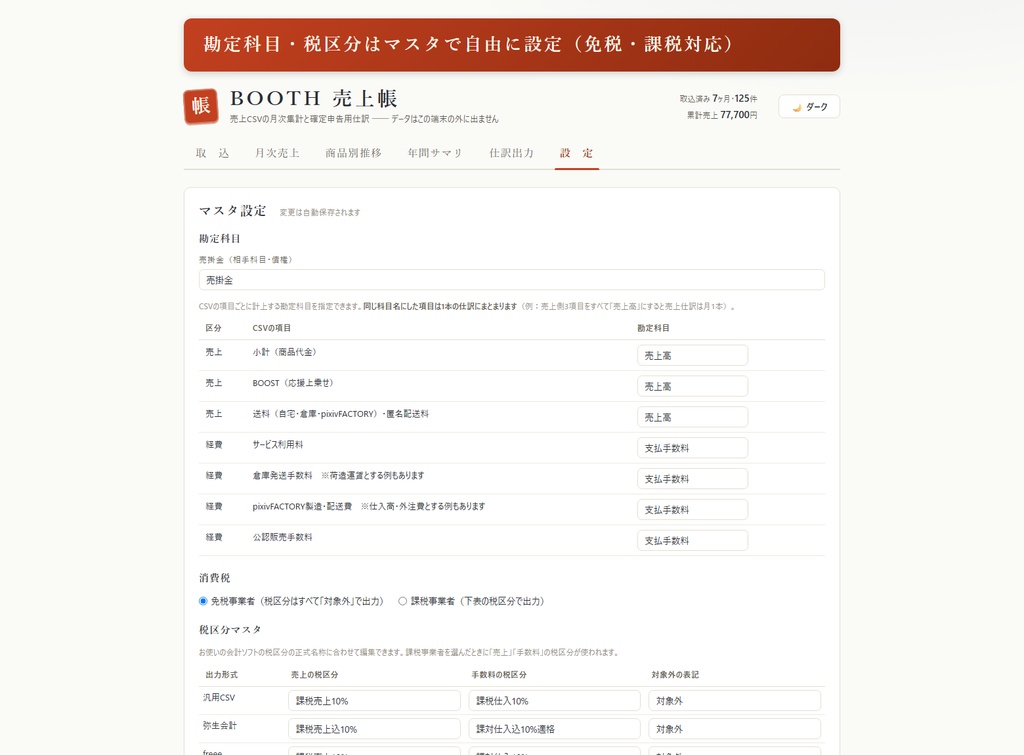Edit 汎用CSV sales tax category field
1024x755 pixels.
(374, 701)
